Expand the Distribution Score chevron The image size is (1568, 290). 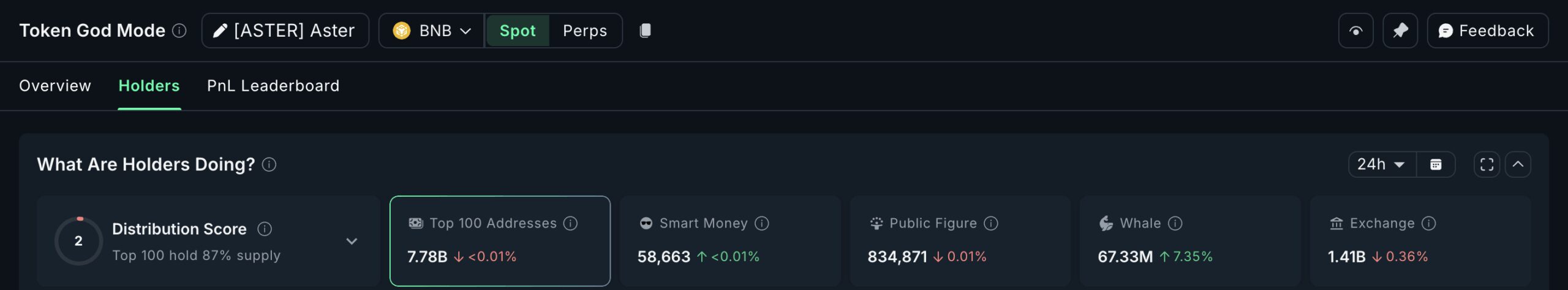352,241
